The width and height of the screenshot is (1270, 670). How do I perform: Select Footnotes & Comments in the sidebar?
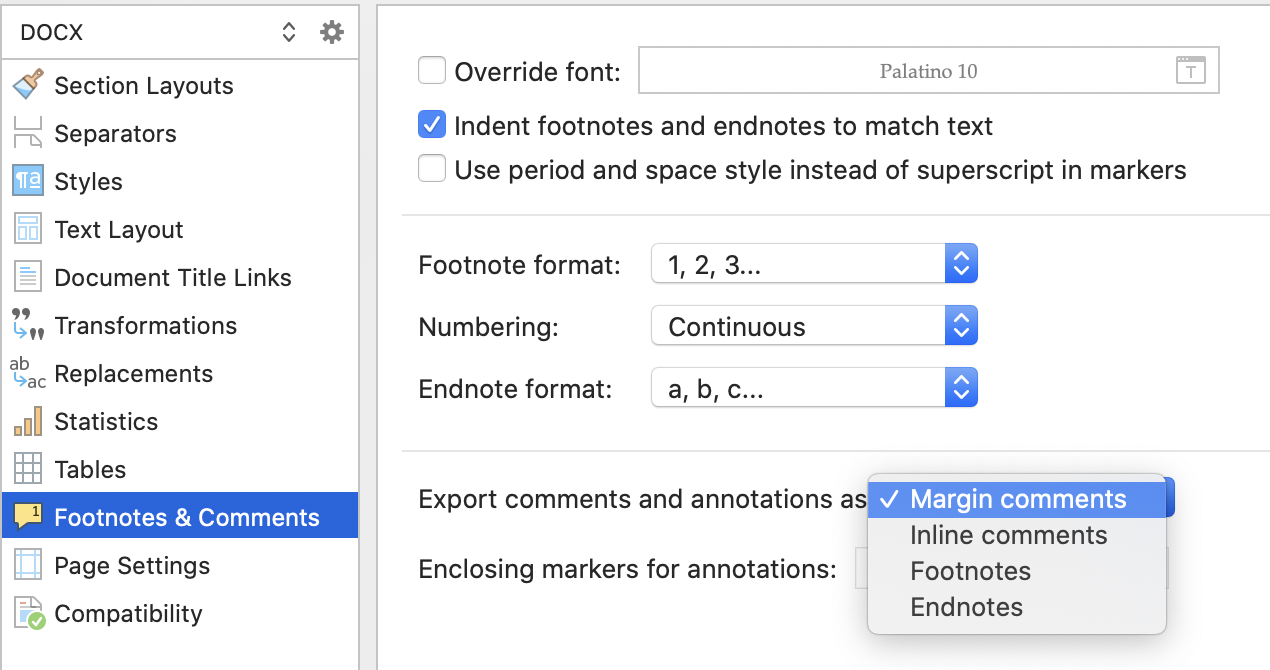click(179, 517)
